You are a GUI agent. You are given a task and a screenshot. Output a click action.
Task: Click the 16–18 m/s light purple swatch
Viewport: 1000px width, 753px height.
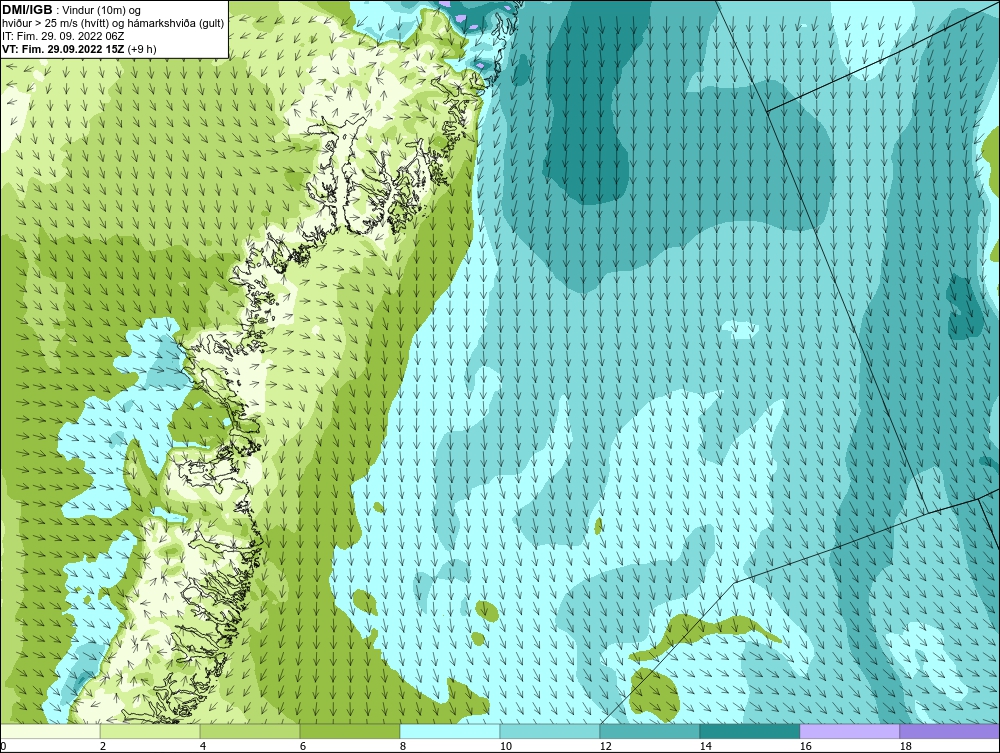point(849,731)
